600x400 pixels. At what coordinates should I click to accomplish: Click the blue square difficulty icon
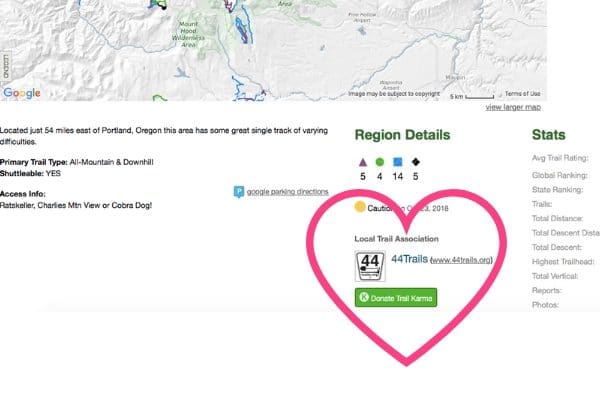(x=398, y=161)
